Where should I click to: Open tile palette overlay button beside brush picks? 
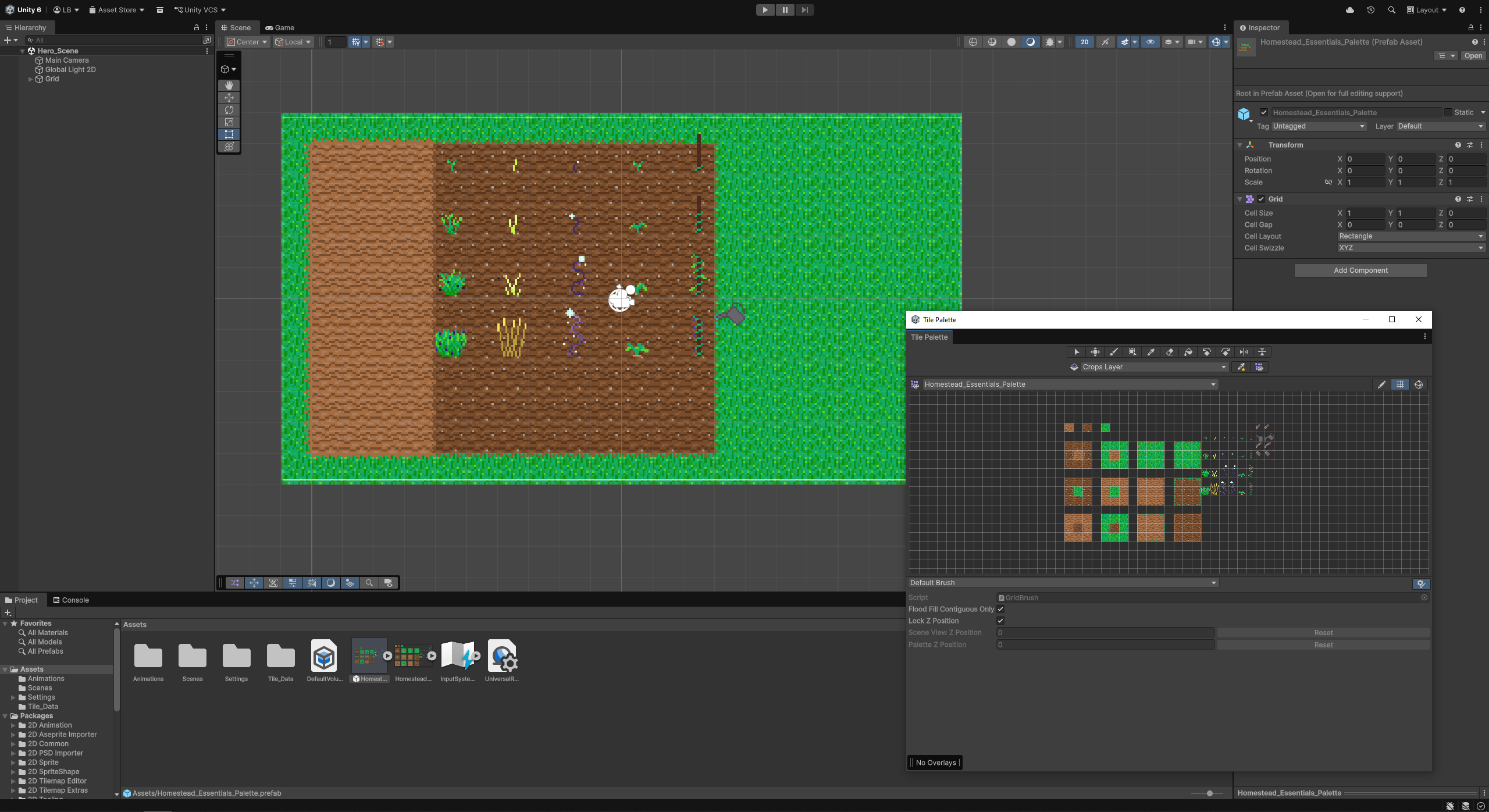click(x=1259, y=367)
